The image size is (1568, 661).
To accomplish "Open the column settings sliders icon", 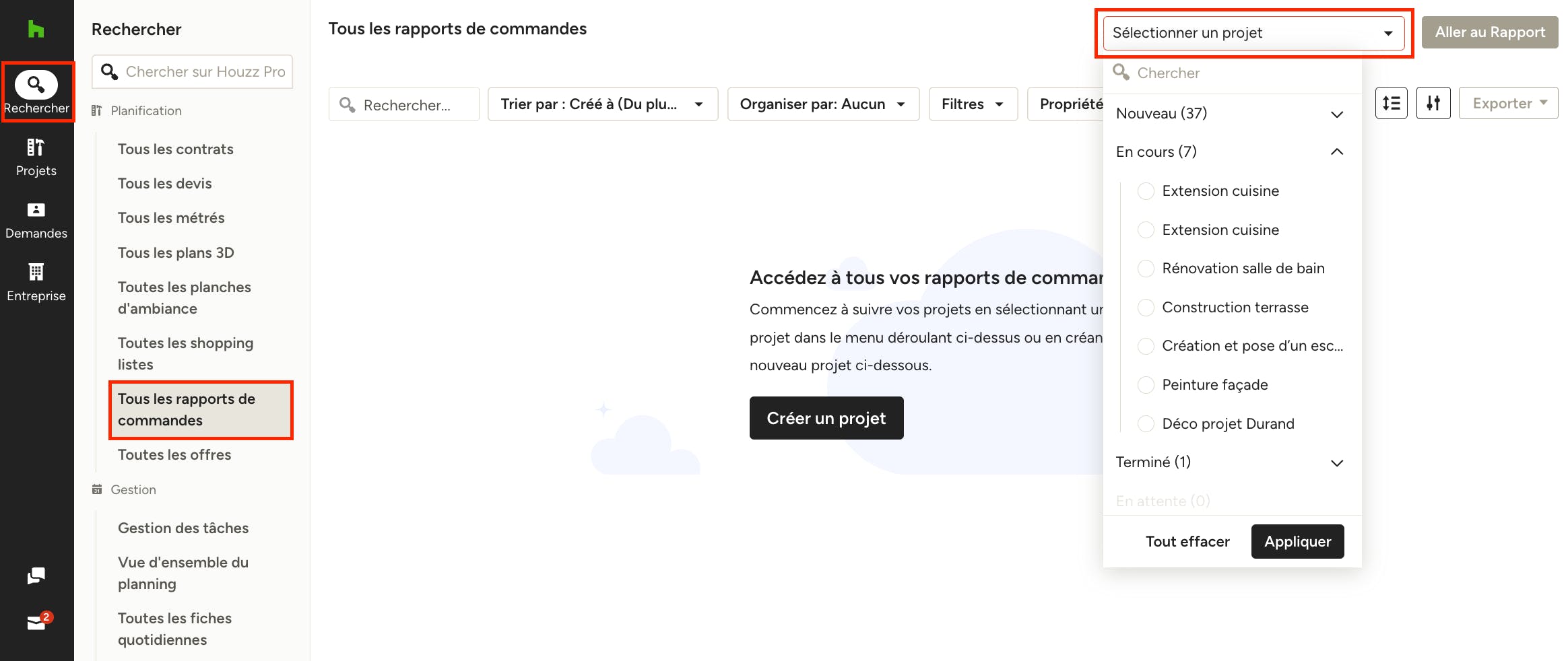I will click(x=1433, y=103).
